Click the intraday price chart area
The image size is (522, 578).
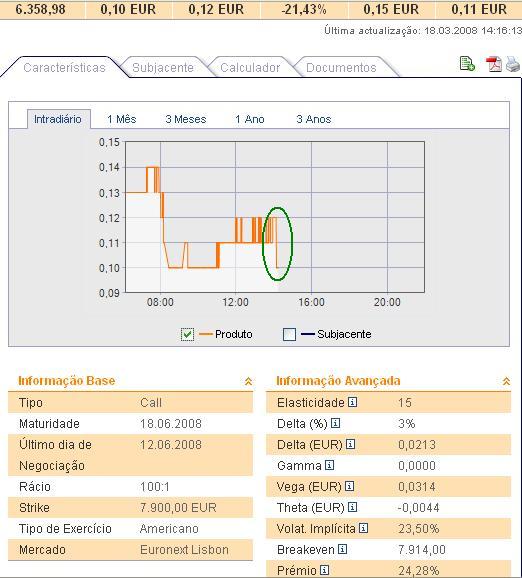tap(275, 217)
